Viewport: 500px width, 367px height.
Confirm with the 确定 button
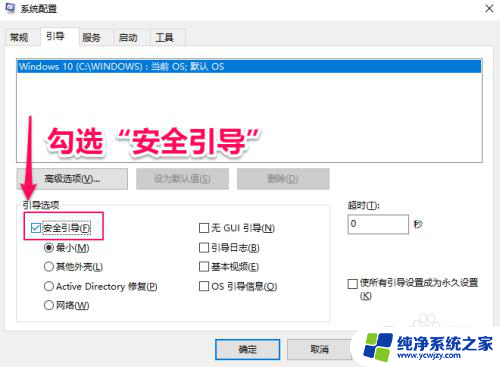pos(247,349)
